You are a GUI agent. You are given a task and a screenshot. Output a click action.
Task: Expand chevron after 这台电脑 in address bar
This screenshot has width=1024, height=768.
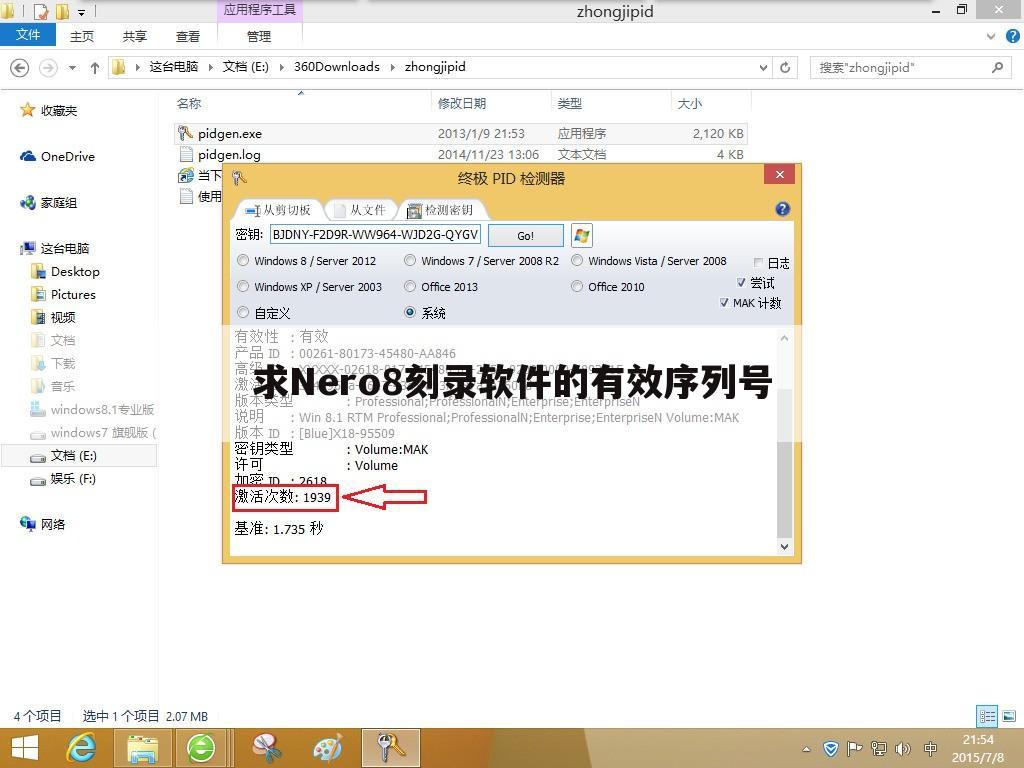click(210, 67)
